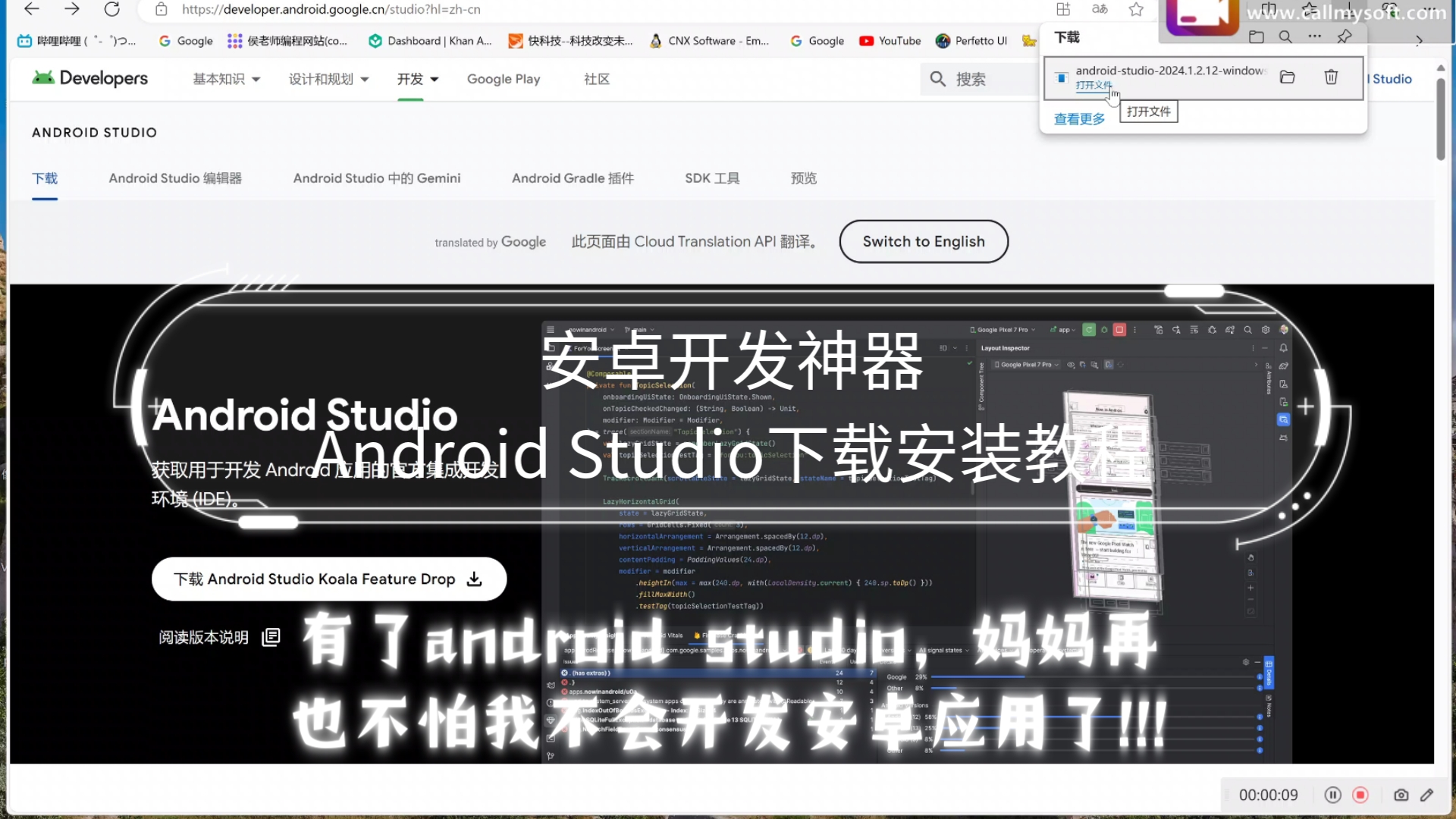
Task: Pin the downloads panel
Action: point(1345,36)
